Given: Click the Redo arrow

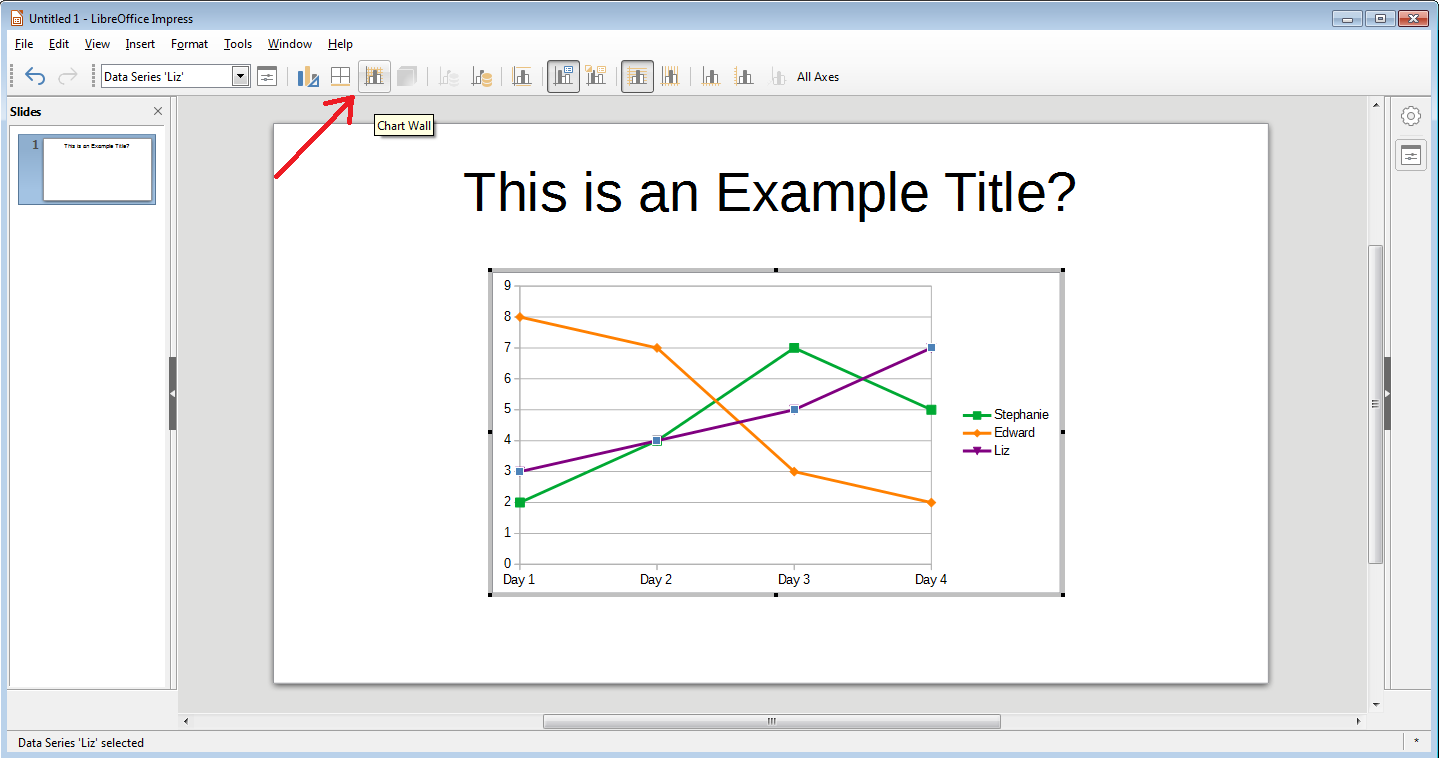Looking at the screenshot, I should pyautogui.click(x=67, y=76).
